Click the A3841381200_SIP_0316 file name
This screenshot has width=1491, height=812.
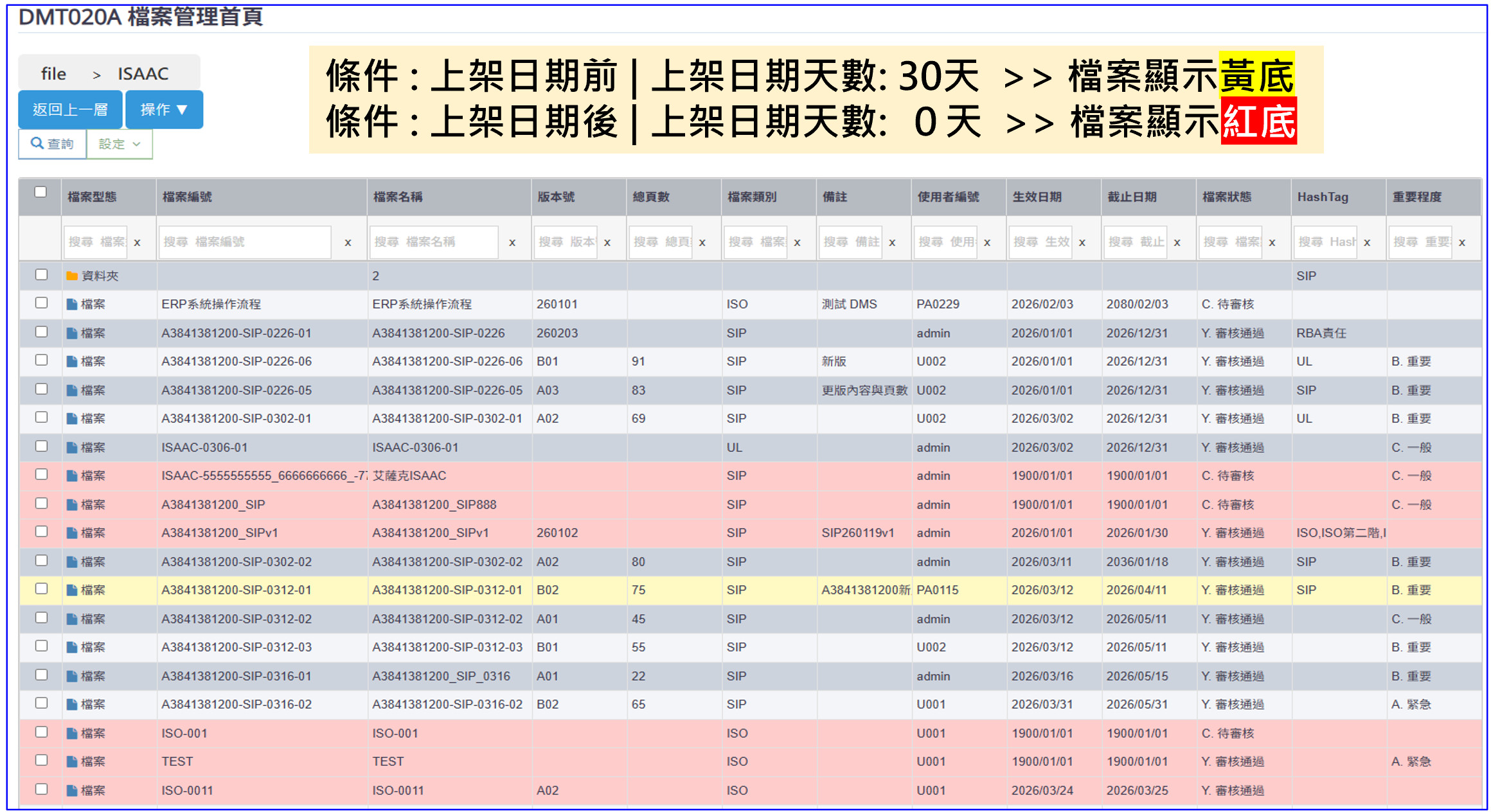coord(442,676)
